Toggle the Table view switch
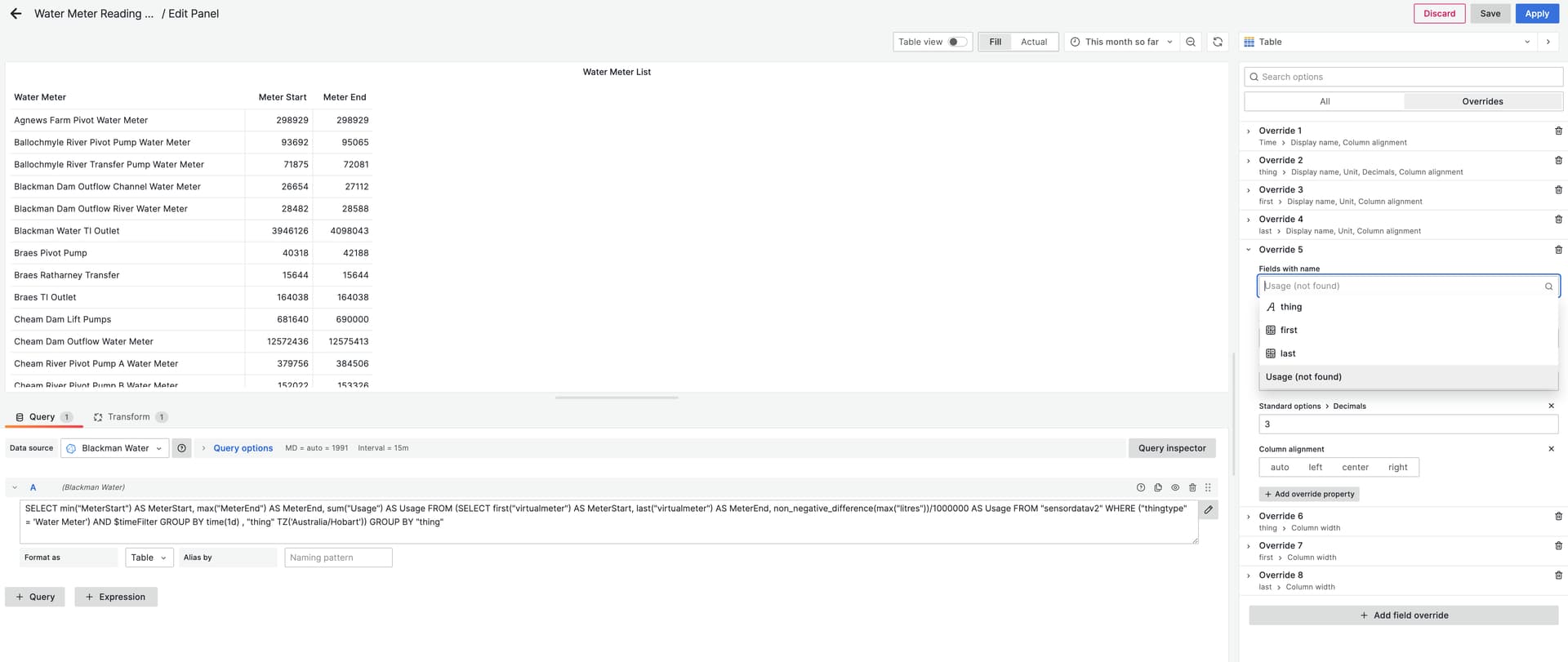 coord(957,42)
